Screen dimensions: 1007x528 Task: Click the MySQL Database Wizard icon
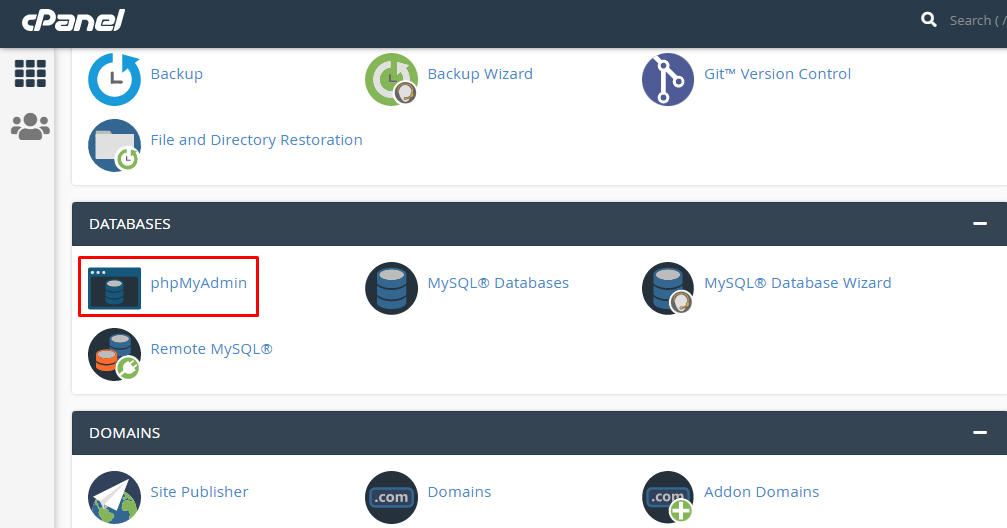[667, 287]
